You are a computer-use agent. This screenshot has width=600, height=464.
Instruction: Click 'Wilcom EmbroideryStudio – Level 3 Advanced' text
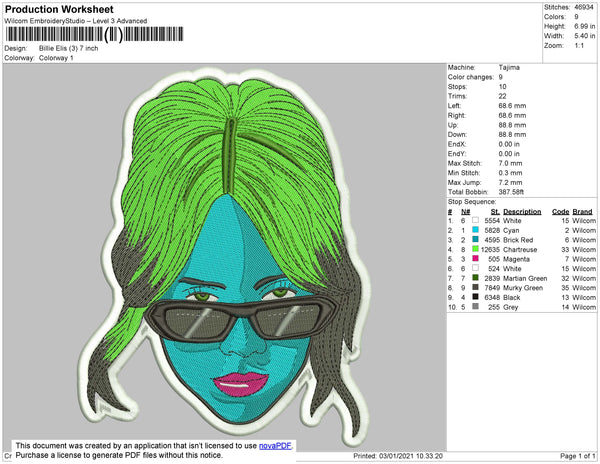(76, 21)
